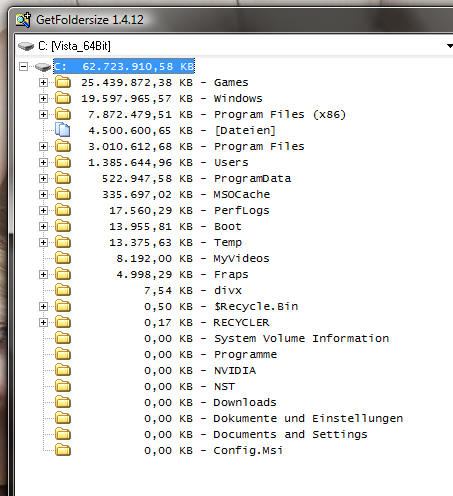The width and height of the screenshot is (453, 496).
Task: Click the $Recycle.Bin folder icon
Action: coord(63,306)
